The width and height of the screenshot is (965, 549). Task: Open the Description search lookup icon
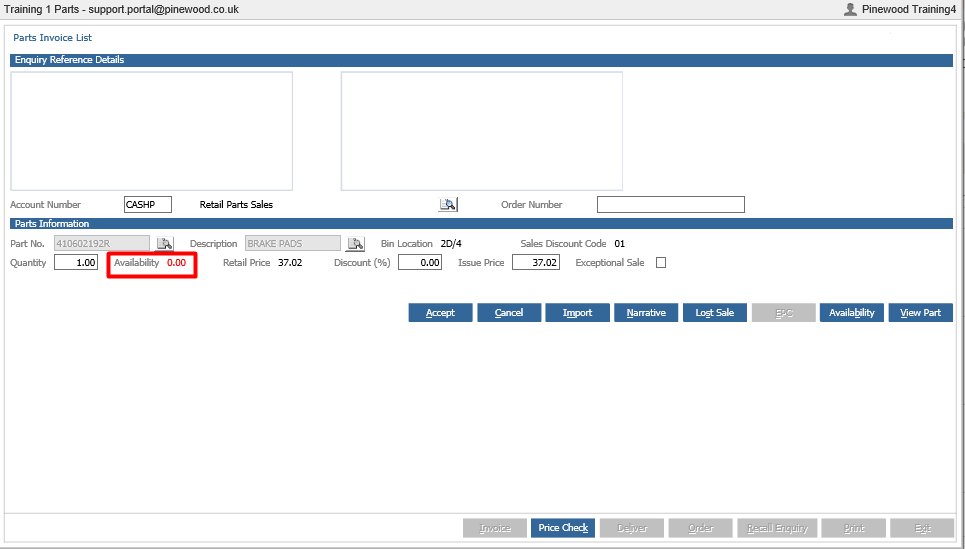[355, 244]
